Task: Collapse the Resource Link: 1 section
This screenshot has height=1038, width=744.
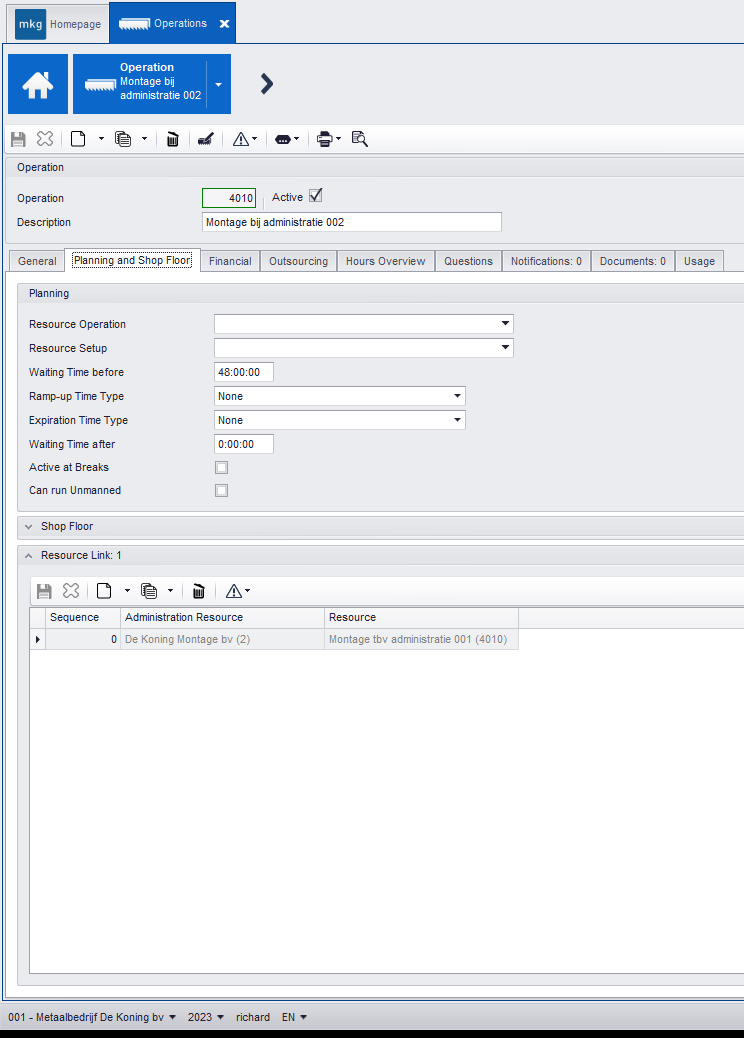Action: [x=28, y=556]
